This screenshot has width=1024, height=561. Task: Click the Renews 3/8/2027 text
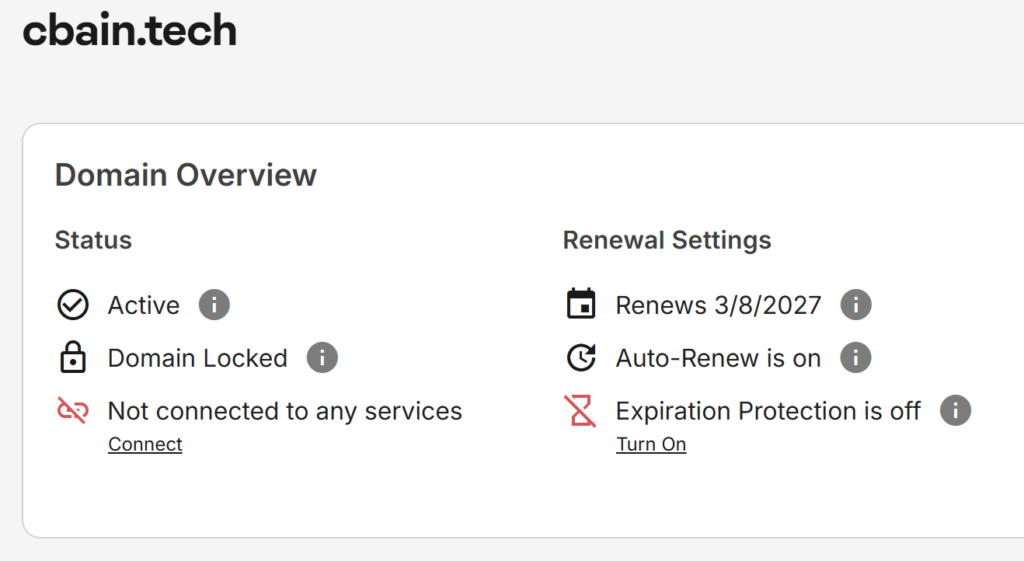[x=718, y=305]
